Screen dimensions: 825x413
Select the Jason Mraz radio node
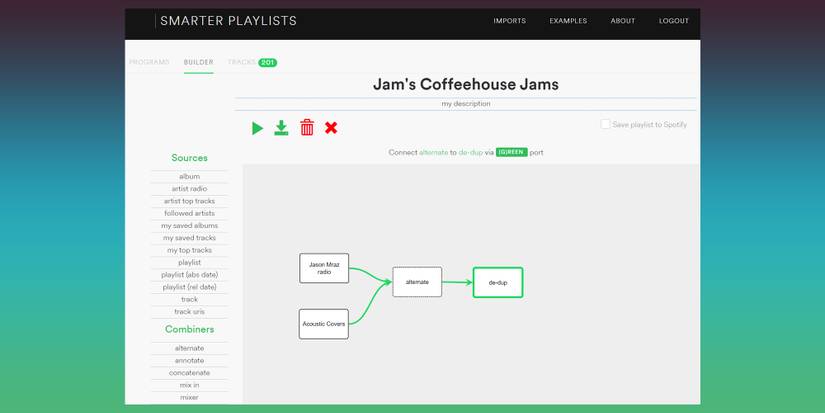click(x=324, y=268)
